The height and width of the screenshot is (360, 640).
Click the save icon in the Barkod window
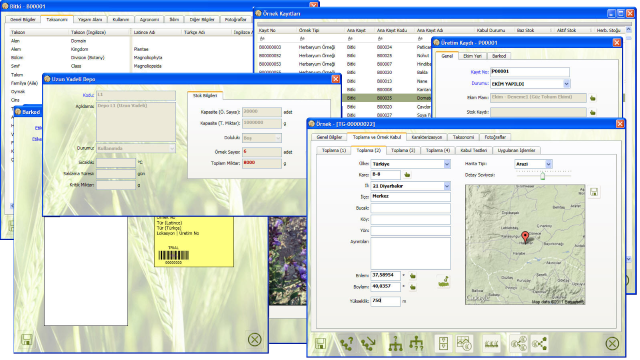tap(27, 340)
